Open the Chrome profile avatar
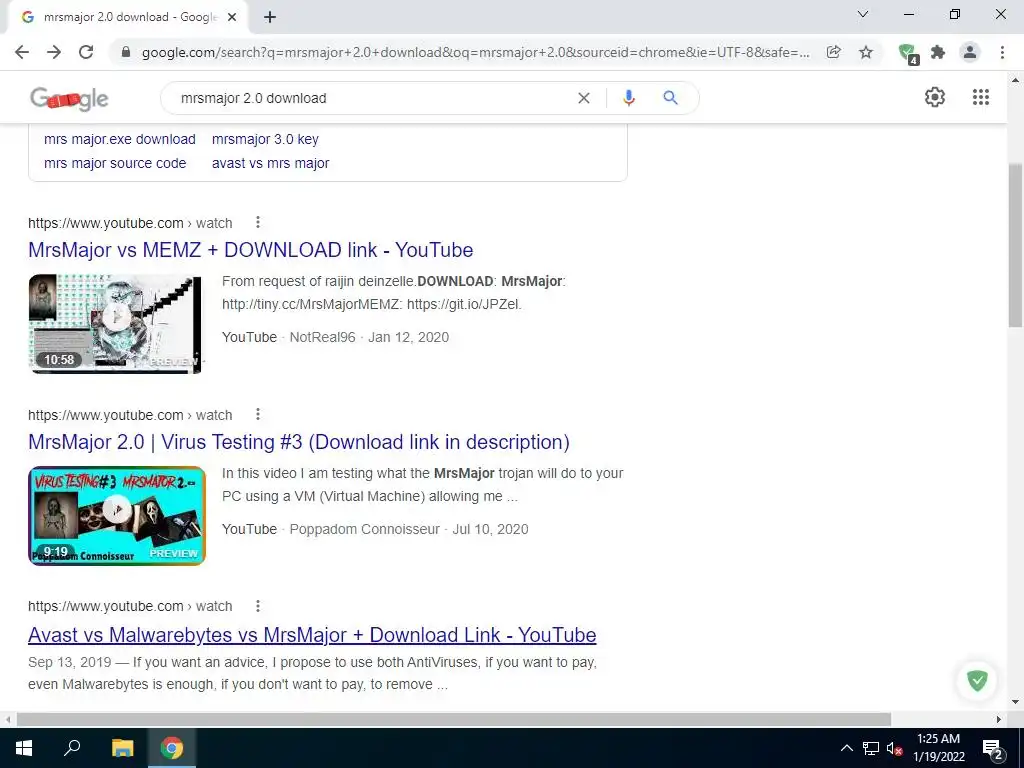This screenshot has width=1024, height=768. pos(970,52)
